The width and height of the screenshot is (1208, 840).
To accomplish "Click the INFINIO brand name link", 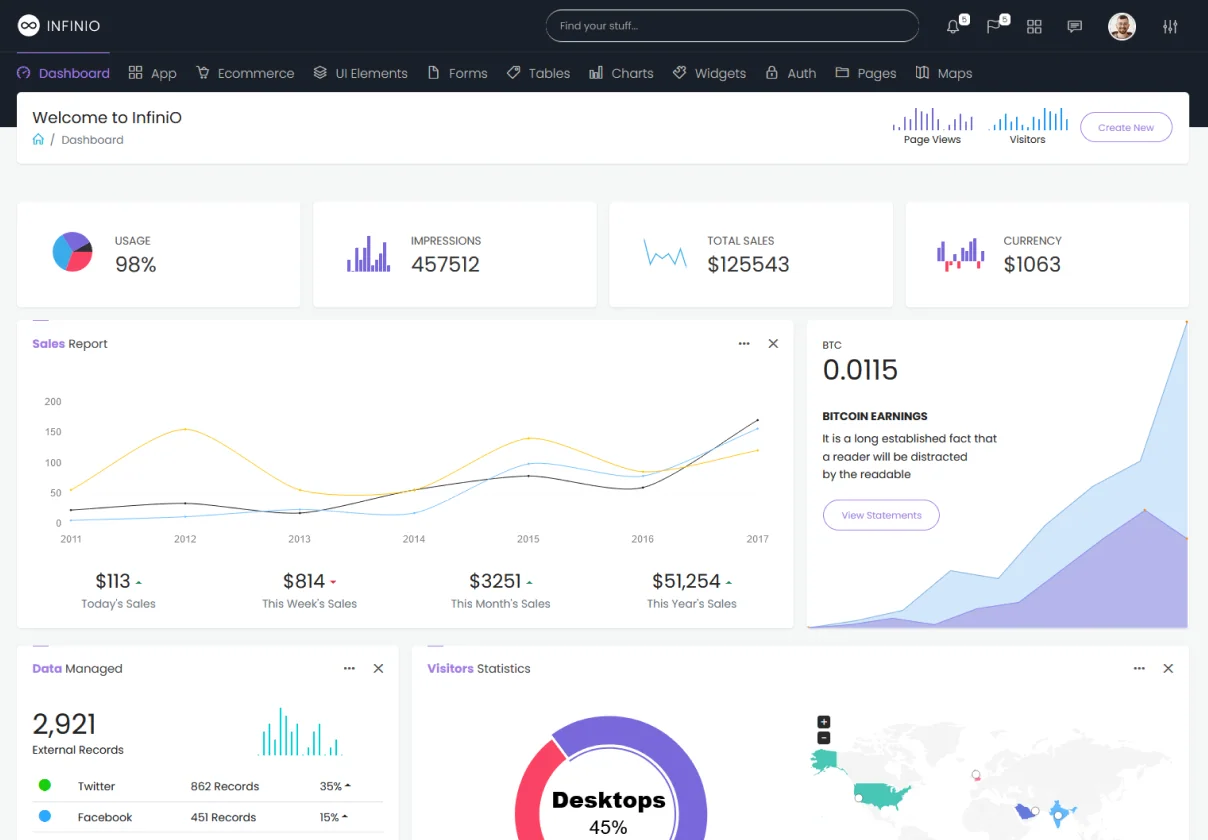I will coord(73,26).
